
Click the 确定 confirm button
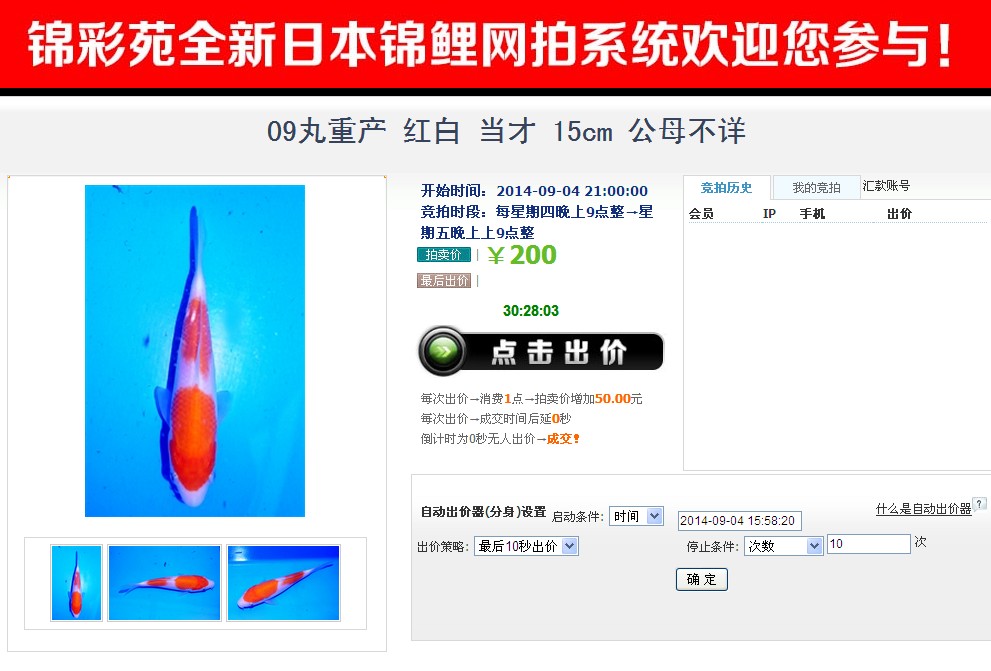pos(702,579)
